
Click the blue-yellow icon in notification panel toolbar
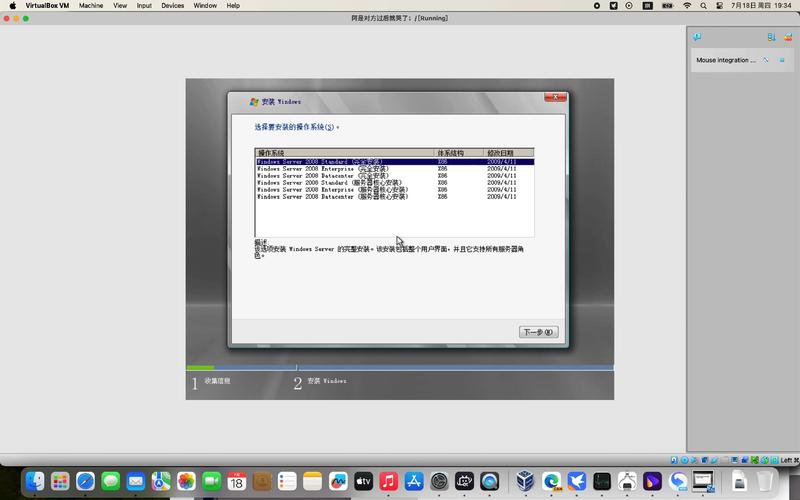pos(771,37)
